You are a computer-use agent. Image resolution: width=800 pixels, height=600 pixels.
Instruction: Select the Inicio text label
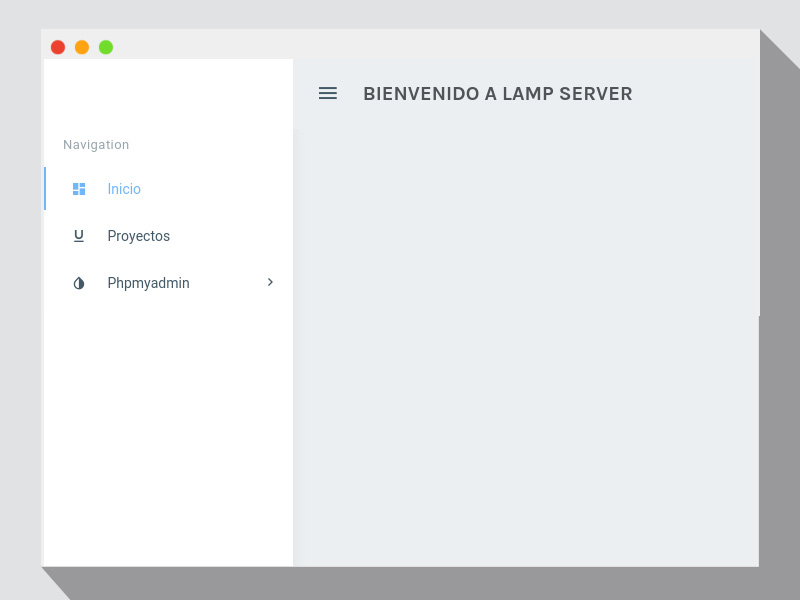point(124,189)
